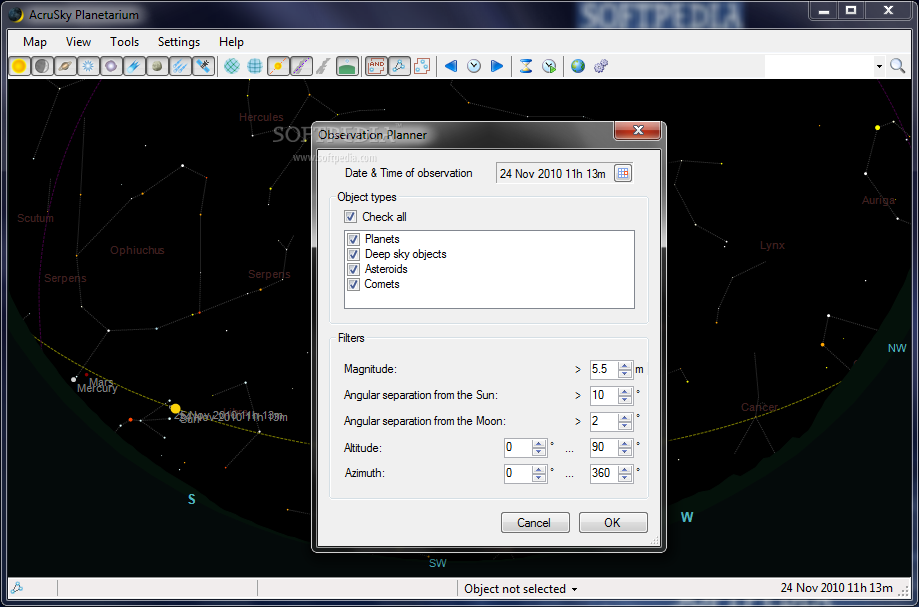Toggle constellation lines toolbar icon
This screenshot has height=607, width=919.
point(399,66)
